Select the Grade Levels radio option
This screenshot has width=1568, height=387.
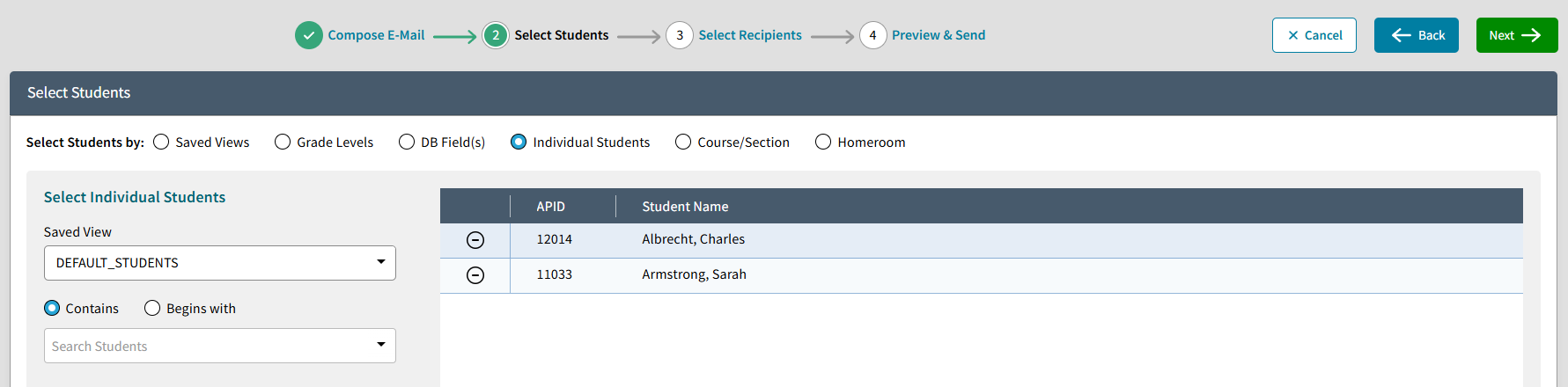tap(283, 142)
